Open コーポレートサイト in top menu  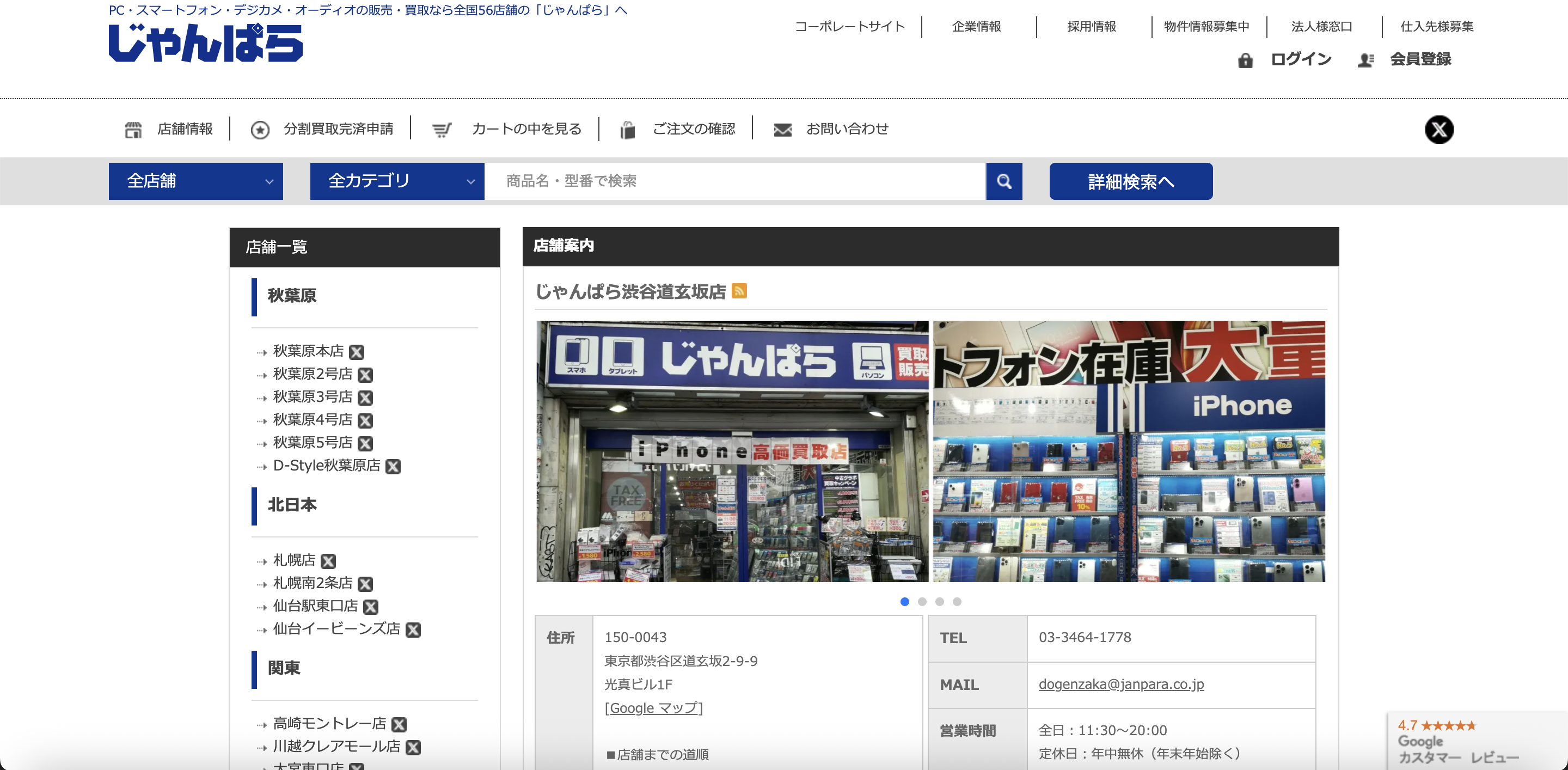coord(850,26)
